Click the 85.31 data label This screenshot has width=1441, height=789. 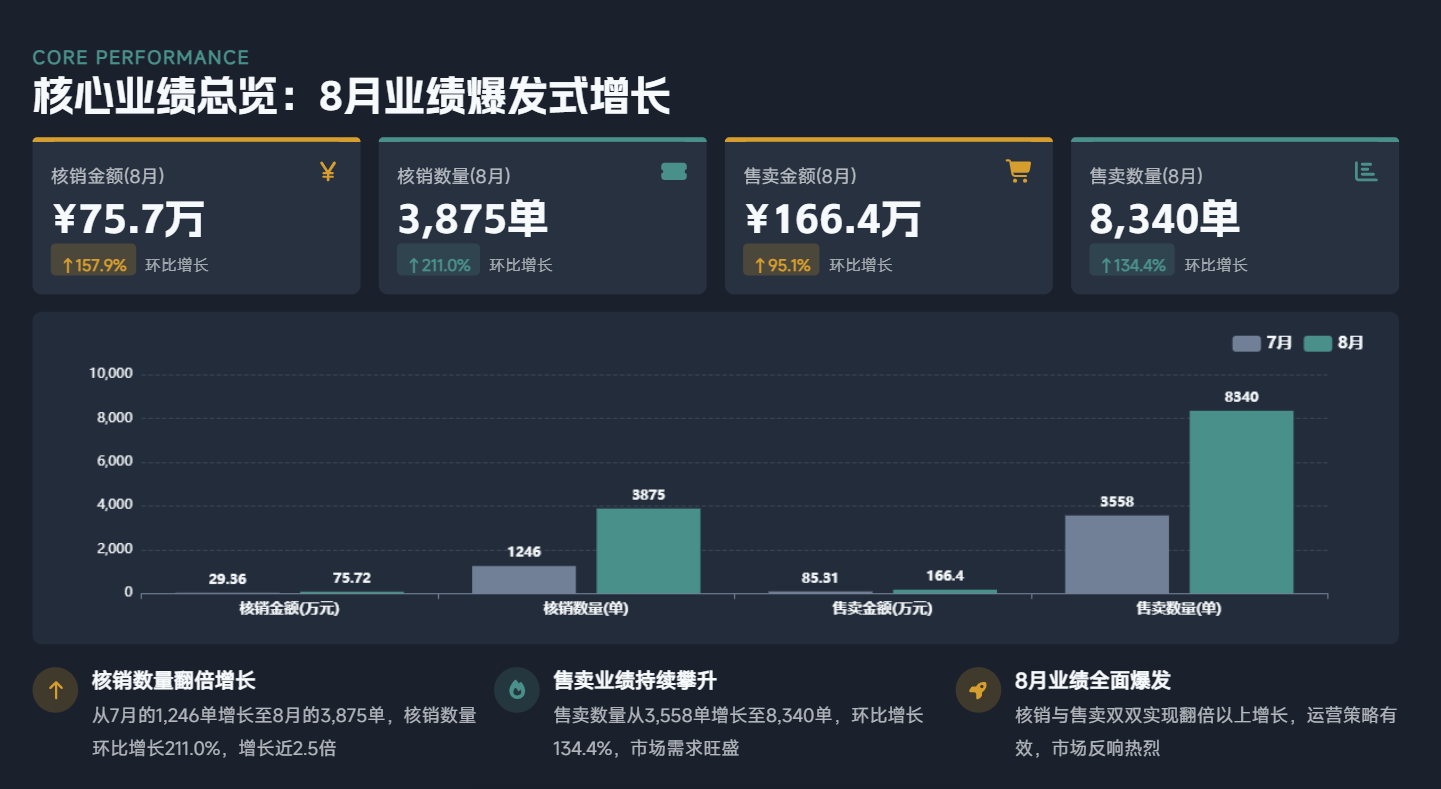821,578
